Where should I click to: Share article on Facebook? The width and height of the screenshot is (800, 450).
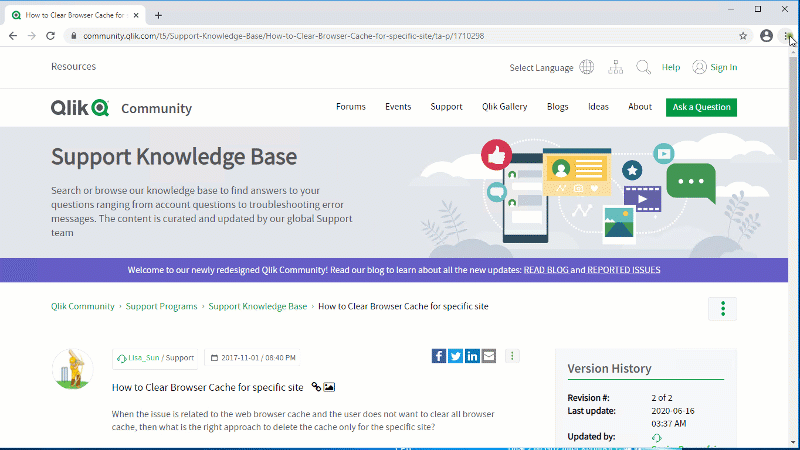[439, 356]
